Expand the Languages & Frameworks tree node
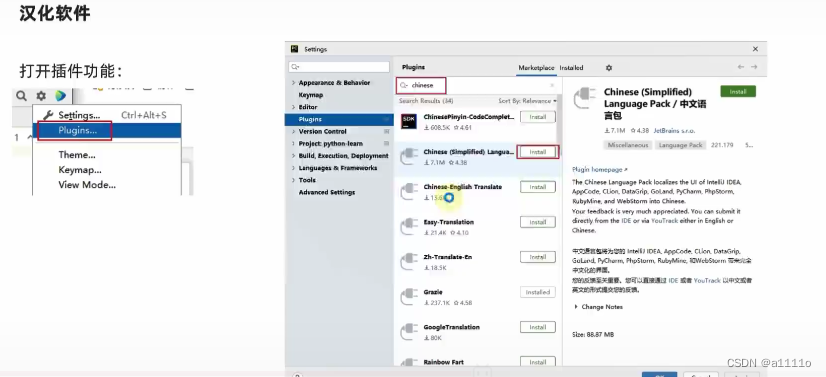Screen dimensions: 826x377 pos(293,168)
